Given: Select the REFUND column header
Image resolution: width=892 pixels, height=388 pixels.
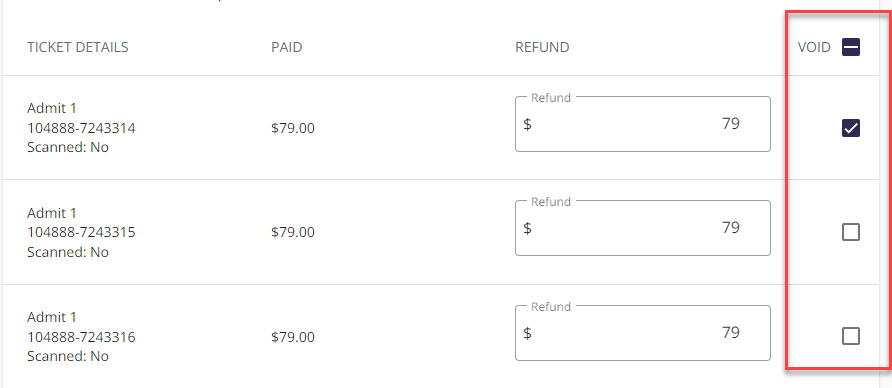Looking at the screenshot, I should (x=542, y=47).
